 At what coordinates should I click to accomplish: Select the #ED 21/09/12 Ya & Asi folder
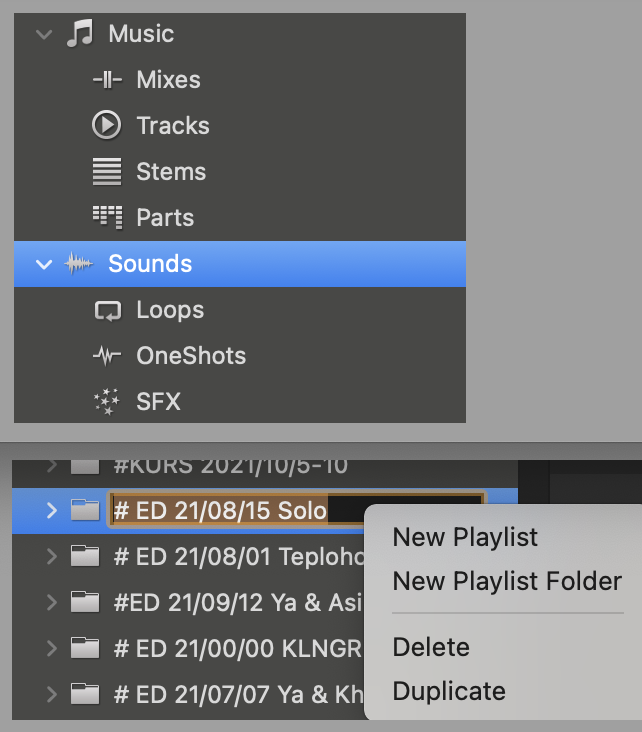click(x=235, y=602)
